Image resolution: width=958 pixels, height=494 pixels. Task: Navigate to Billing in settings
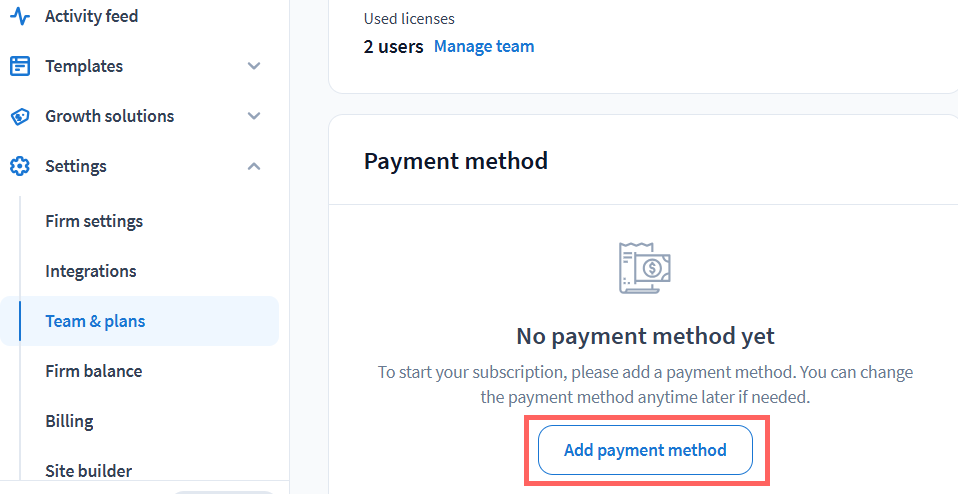[69, 421]
